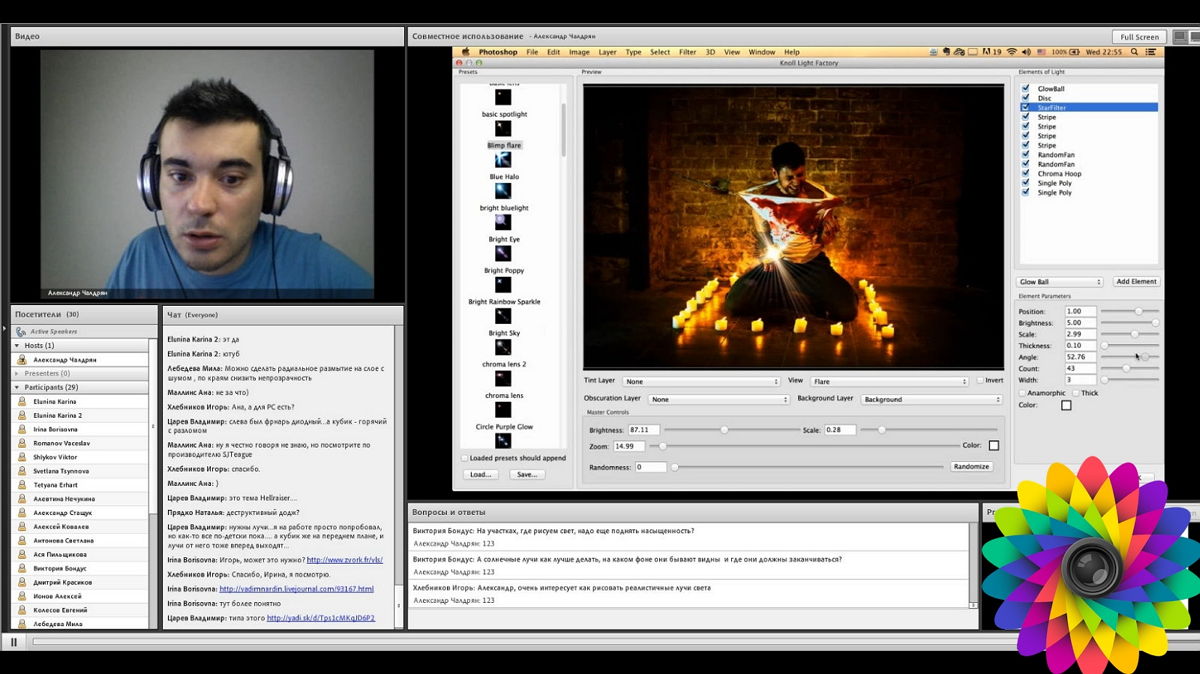The height and width of the screenshot is (674, 1200).
Task: Click the Add Element button
Action: [x=1136, y=282]
